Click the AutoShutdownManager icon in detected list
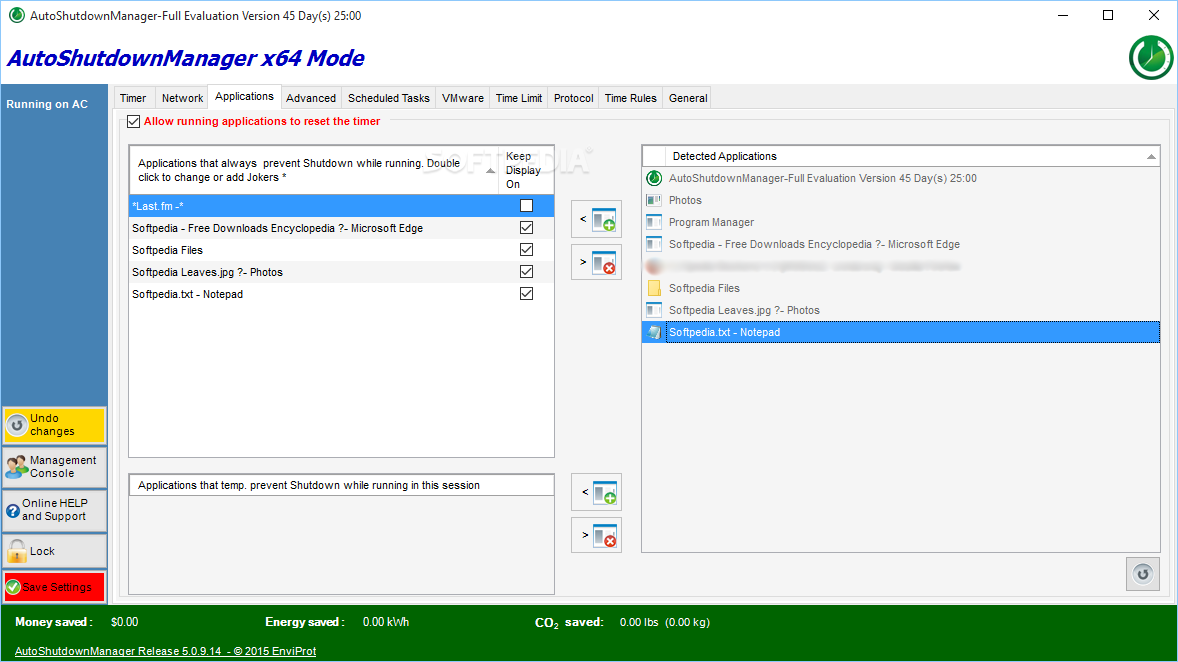The width and height of the screenshot is (1178, 662). [654, 178]
